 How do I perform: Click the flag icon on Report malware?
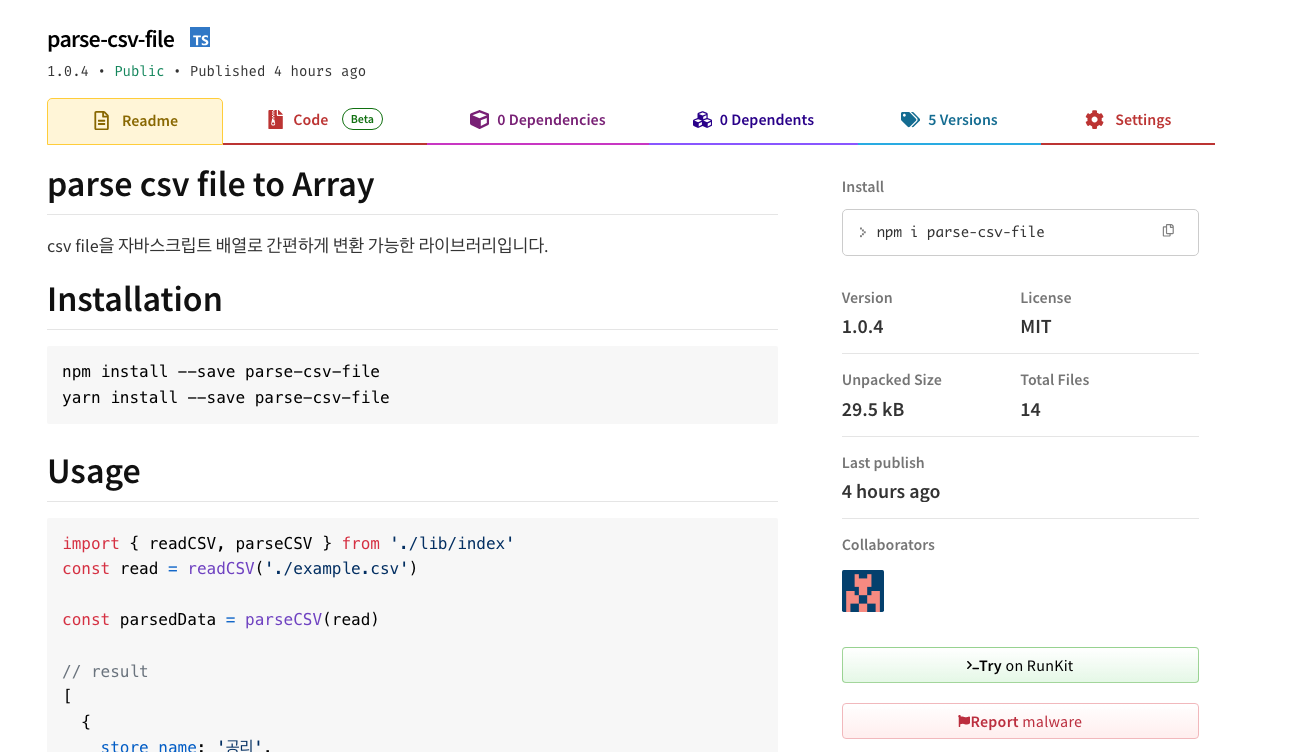964,721
